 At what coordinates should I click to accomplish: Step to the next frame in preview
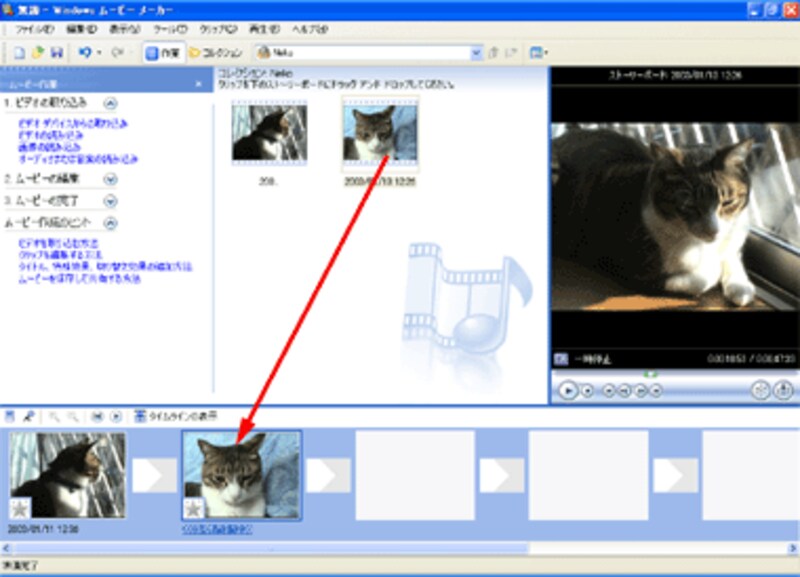click(x=641, y=391)
